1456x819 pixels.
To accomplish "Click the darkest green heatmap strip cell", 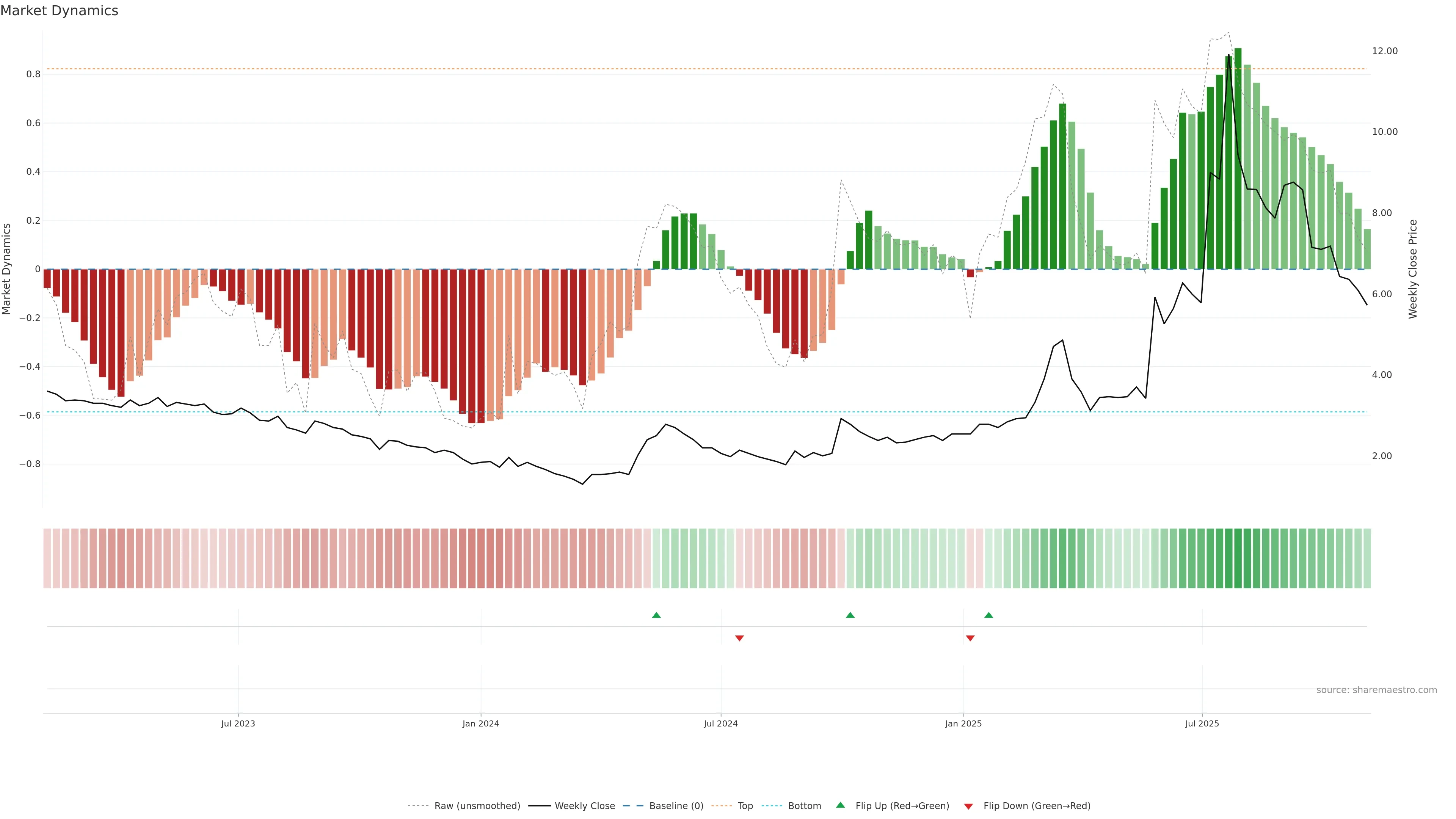I will (1238, 558).
